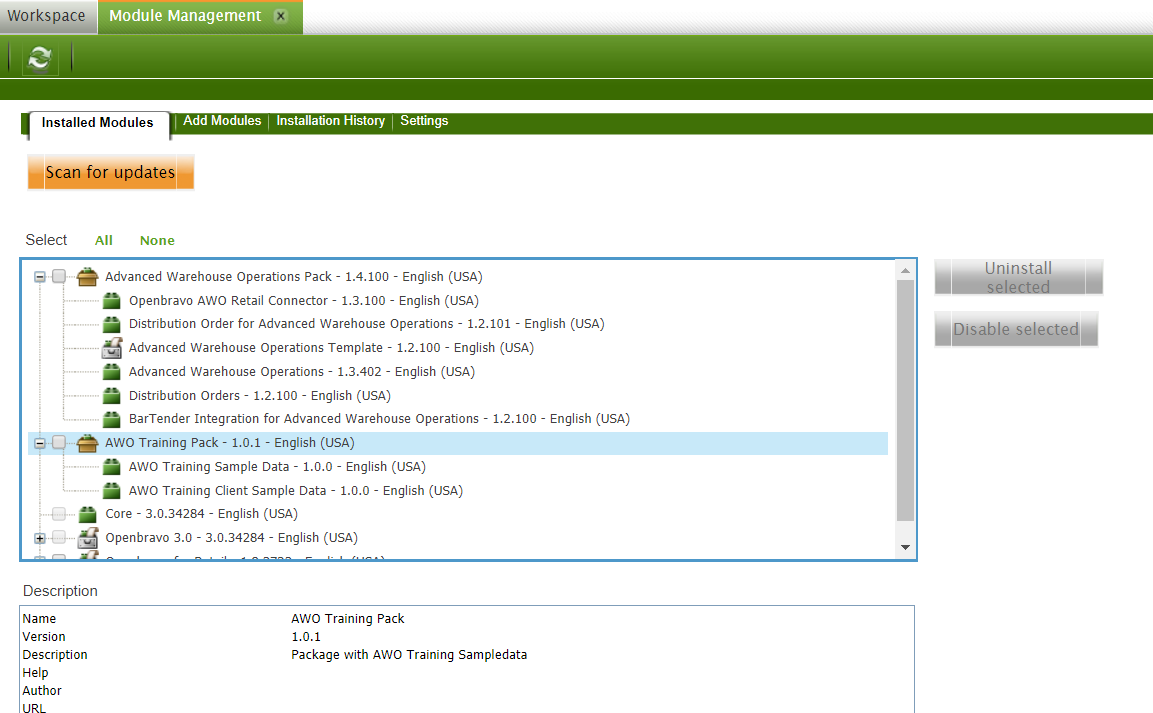Click the Disable selected button
The width and height of the screenshot is (1153, 713).
click(1015, 329)
